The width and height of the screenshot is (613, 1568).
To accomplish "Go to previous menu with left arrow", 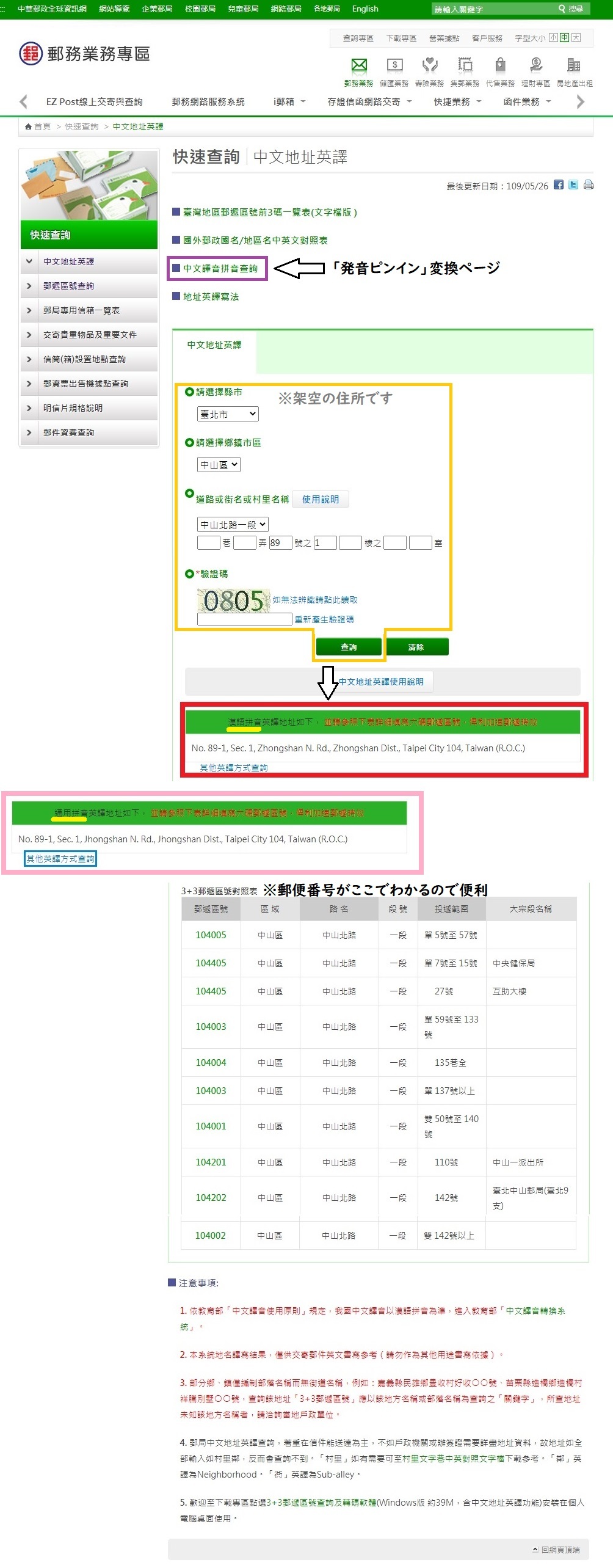I will [x=23, y=101].
